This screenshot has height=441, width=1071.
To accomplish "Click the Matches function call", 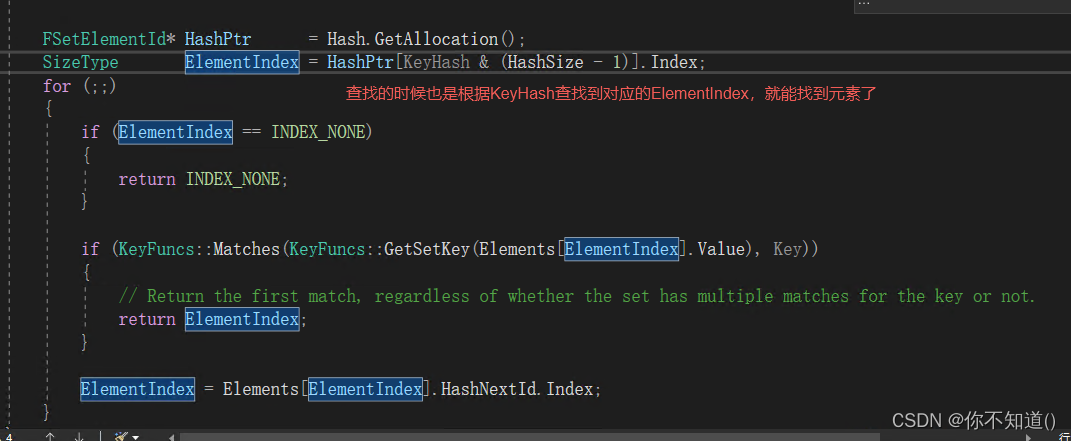I will (247, 249).
